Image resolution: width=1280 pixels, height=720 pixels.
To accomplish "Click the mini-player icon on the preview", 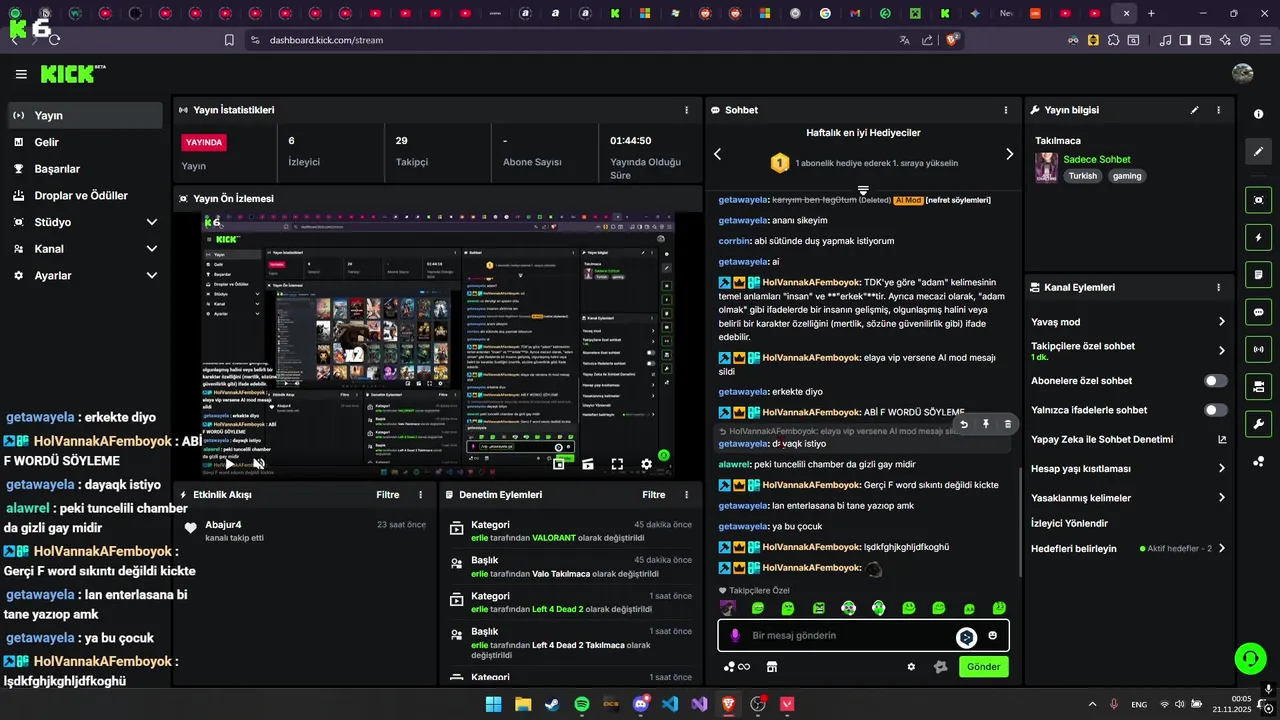I will [559, 464].
